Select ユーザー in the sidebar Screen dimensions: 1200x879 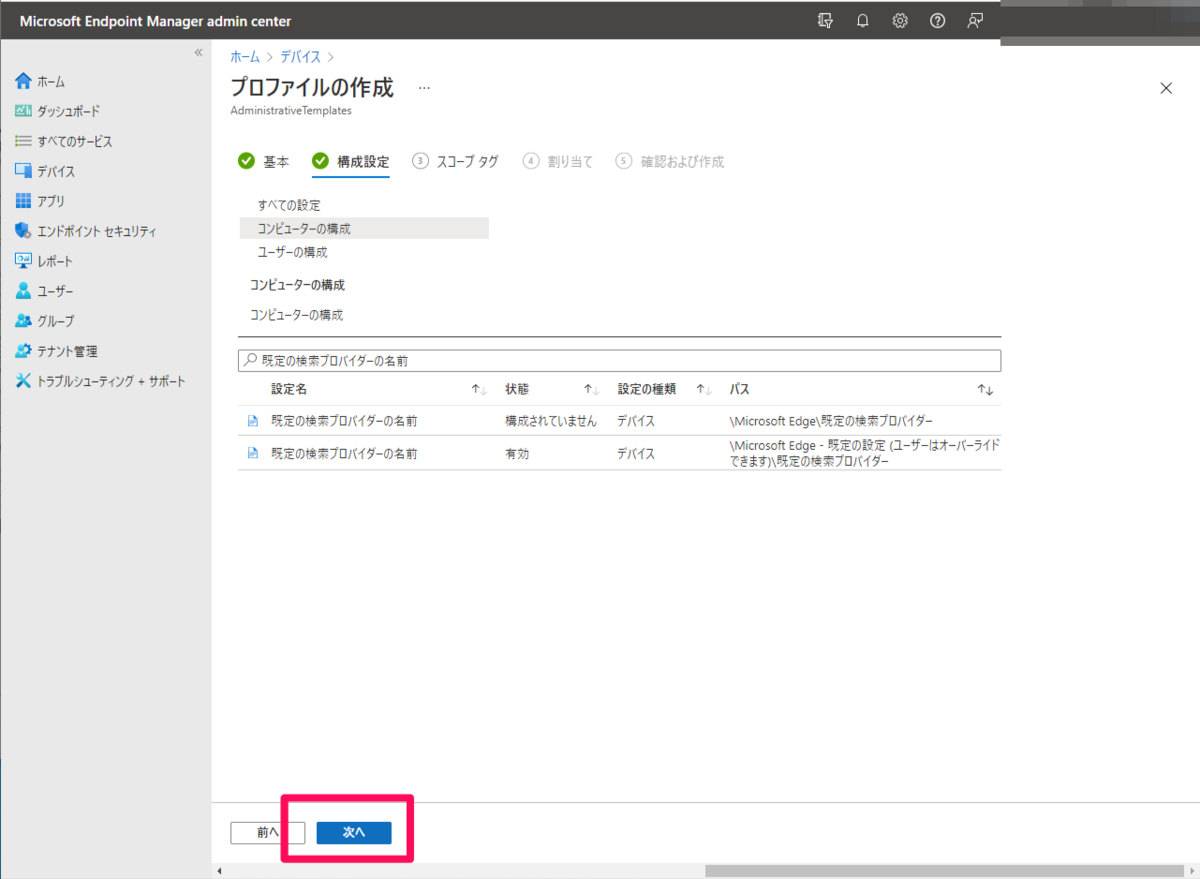coord(50,290)
